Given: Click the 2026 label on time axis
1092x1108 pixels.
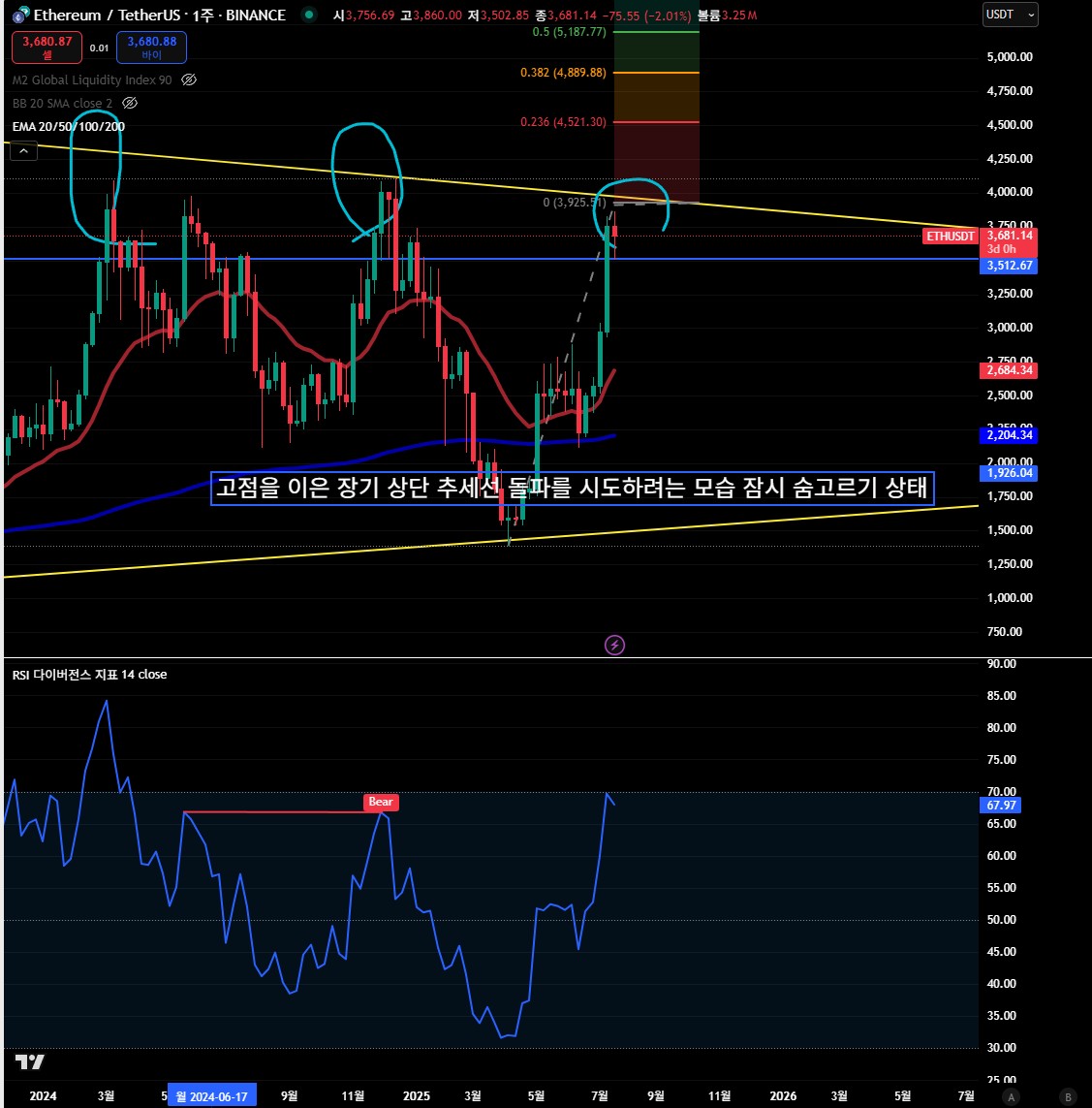Looking at the screenshot, I should pyautogui.click(x=783, y=1096).
